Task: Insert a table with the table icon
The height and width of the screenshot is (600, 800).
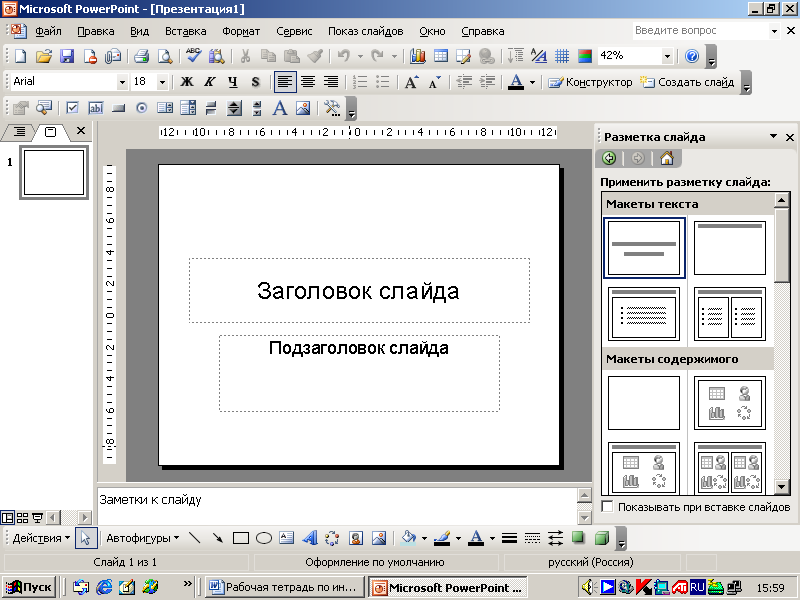Action: click(441, 56)
